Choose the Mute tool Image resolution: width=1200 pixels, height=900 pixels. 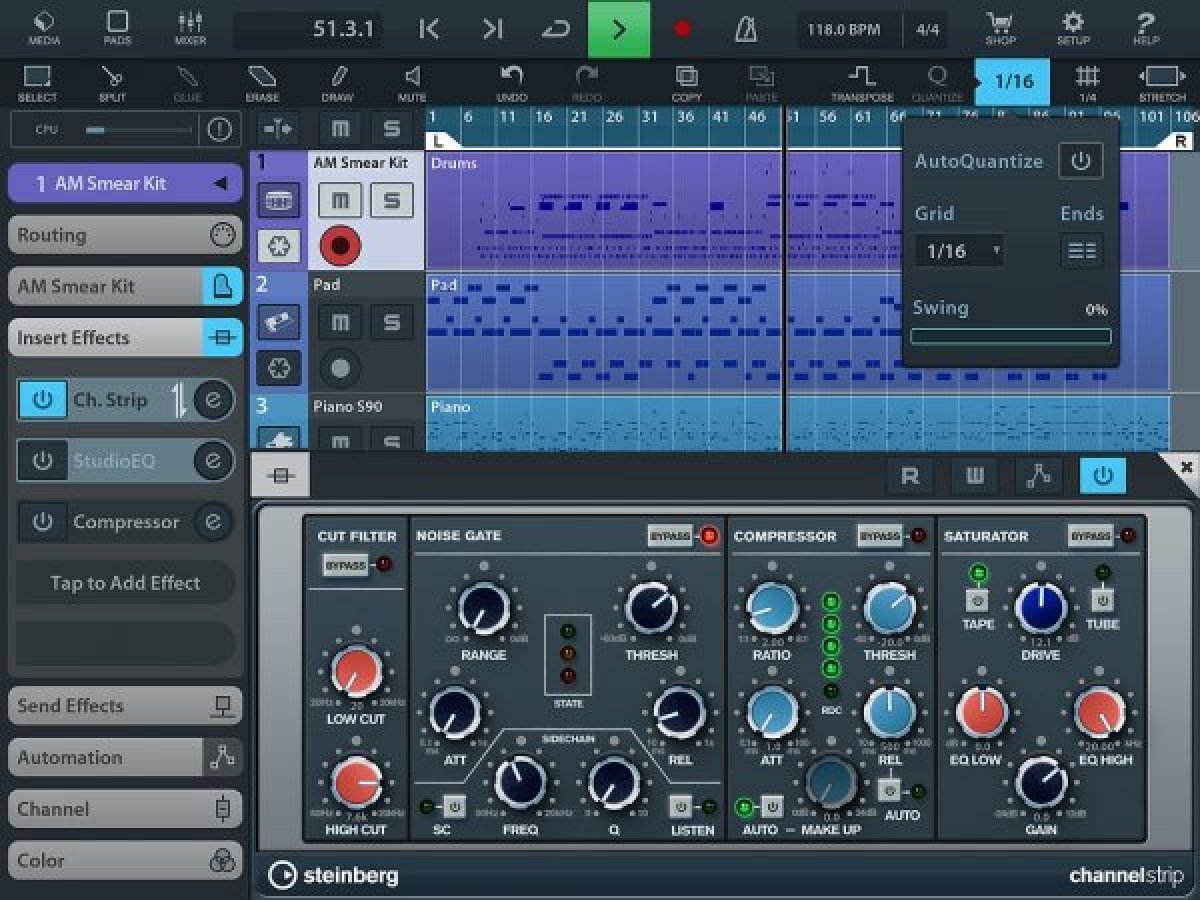click(x=412, y=83)
